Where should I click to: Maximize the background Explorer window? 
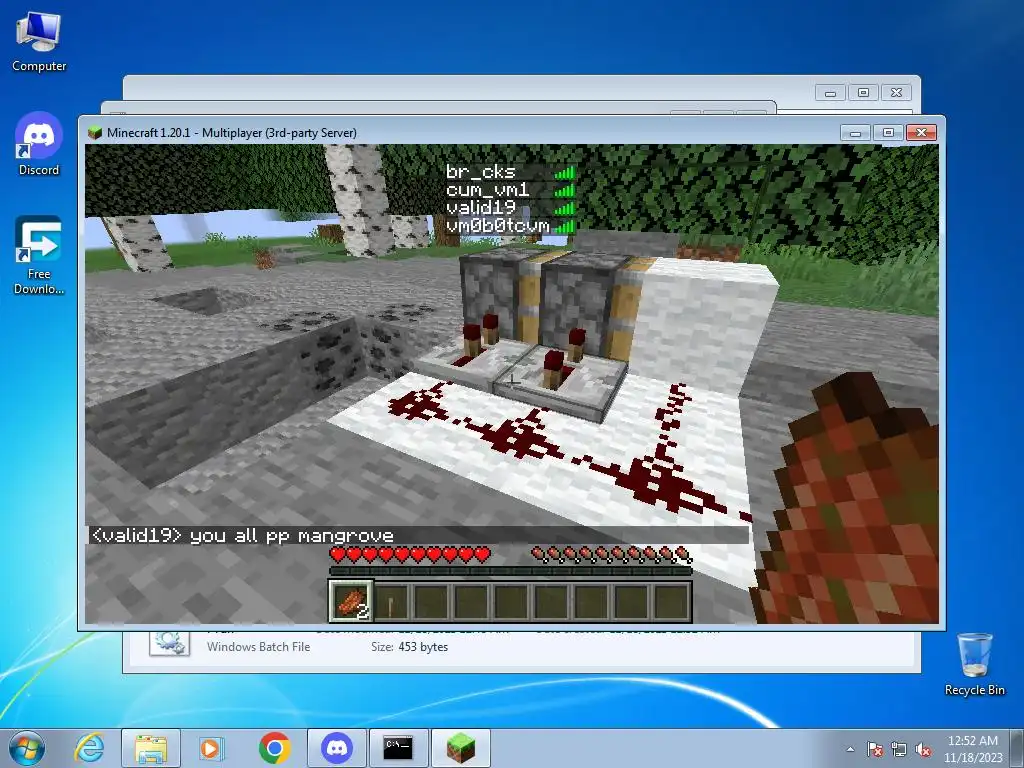[x=863, y=93]
